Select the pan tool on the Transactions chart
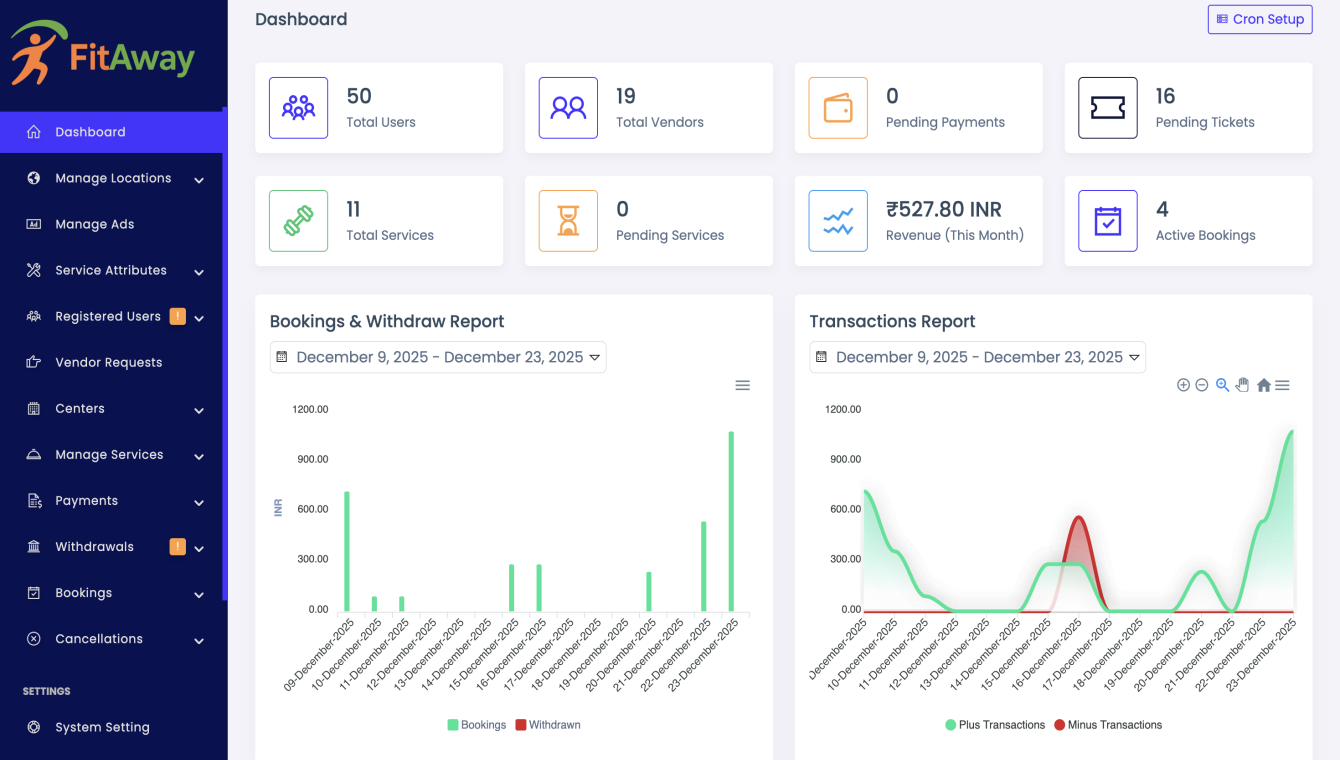Screen dimensions: 1340x760 [x=1242, y=385]
